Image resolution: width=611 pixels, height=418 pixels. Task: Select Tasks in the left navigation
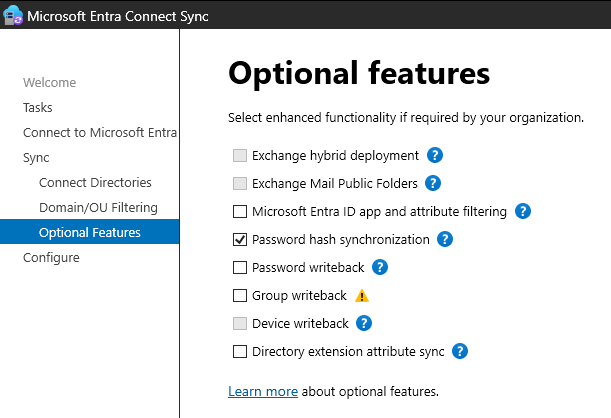point(38,107)
